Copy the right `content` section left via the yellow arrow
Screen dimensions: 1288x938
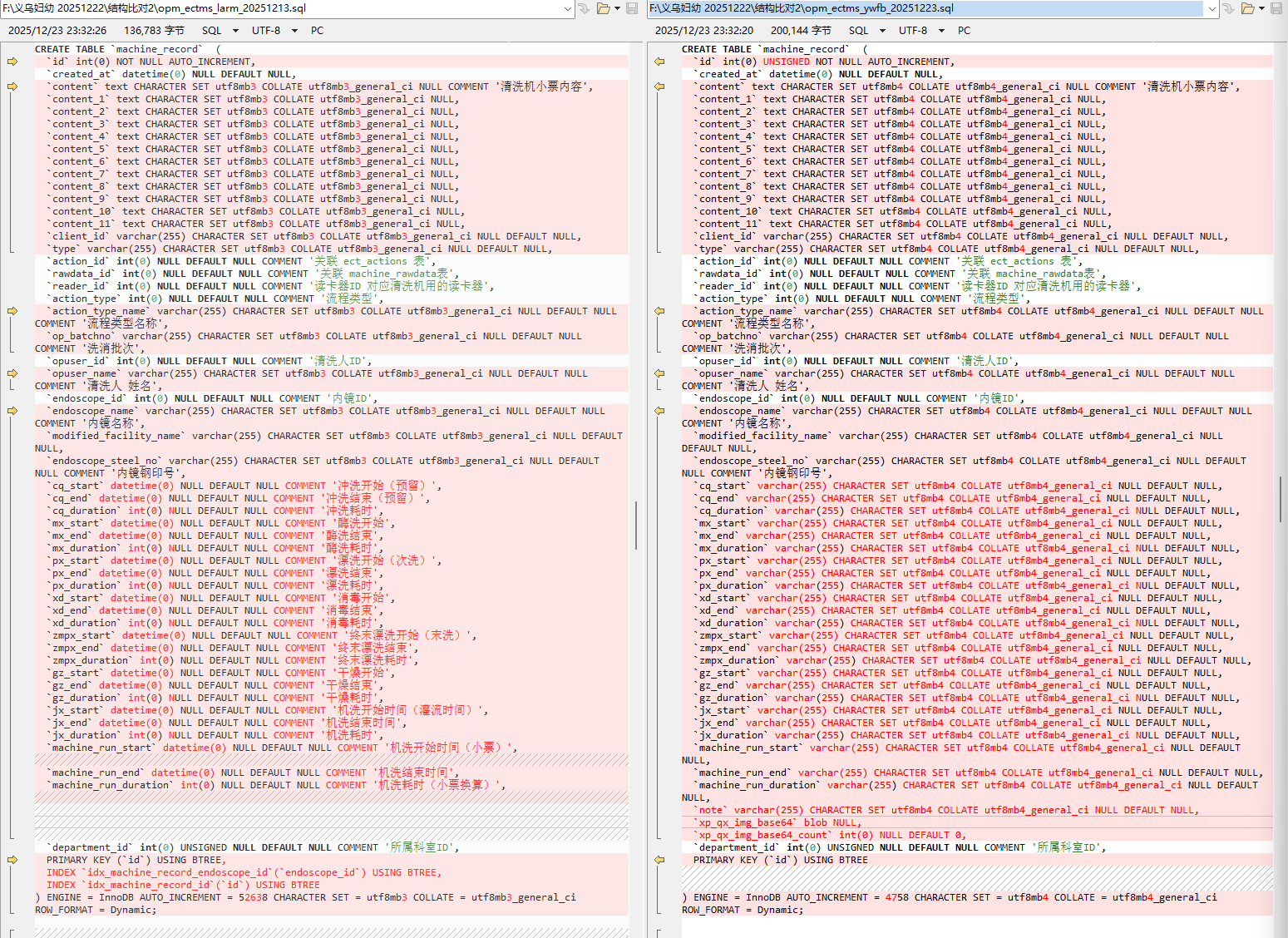[x=659, y=86]
